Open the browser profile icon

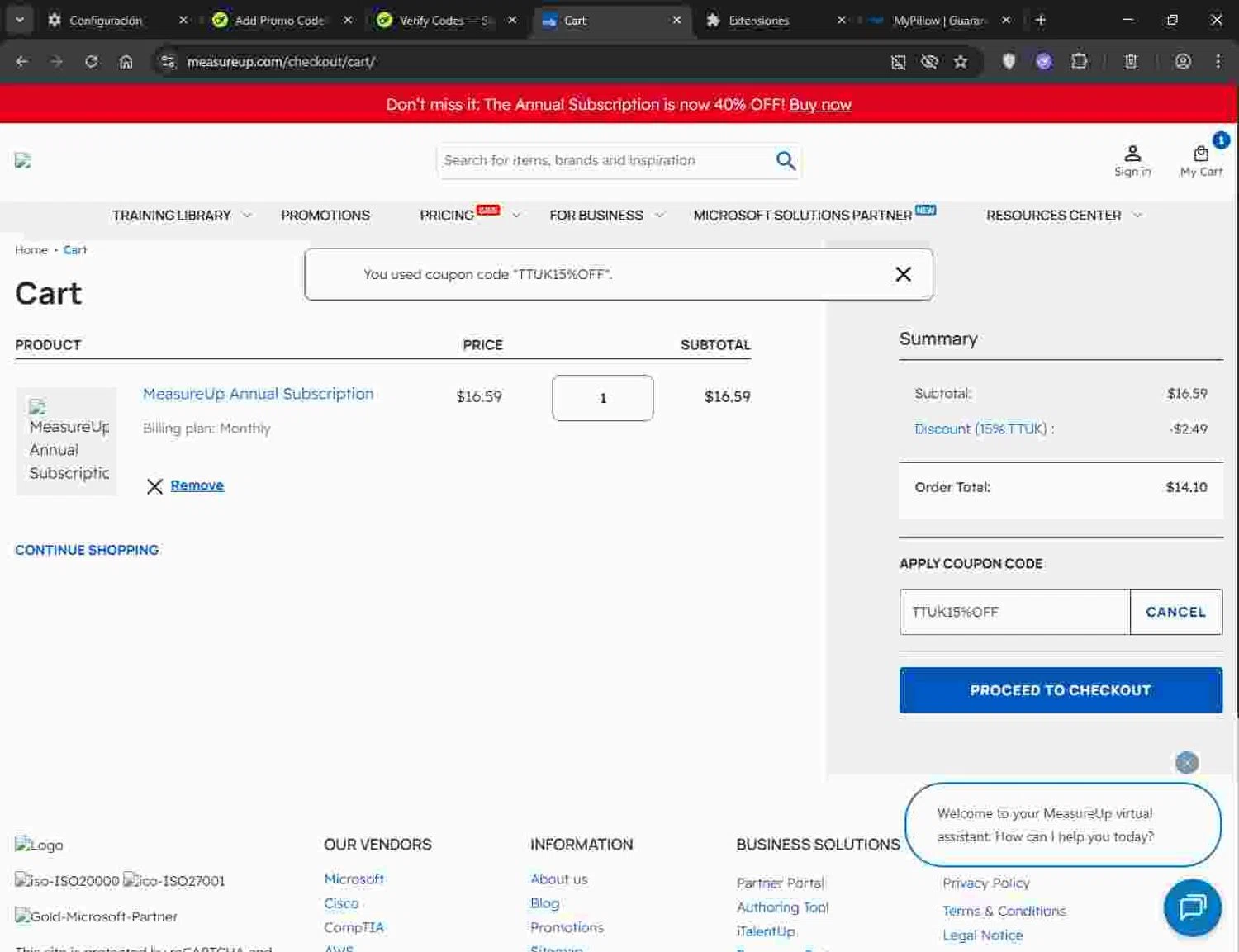coord(1183,61)
